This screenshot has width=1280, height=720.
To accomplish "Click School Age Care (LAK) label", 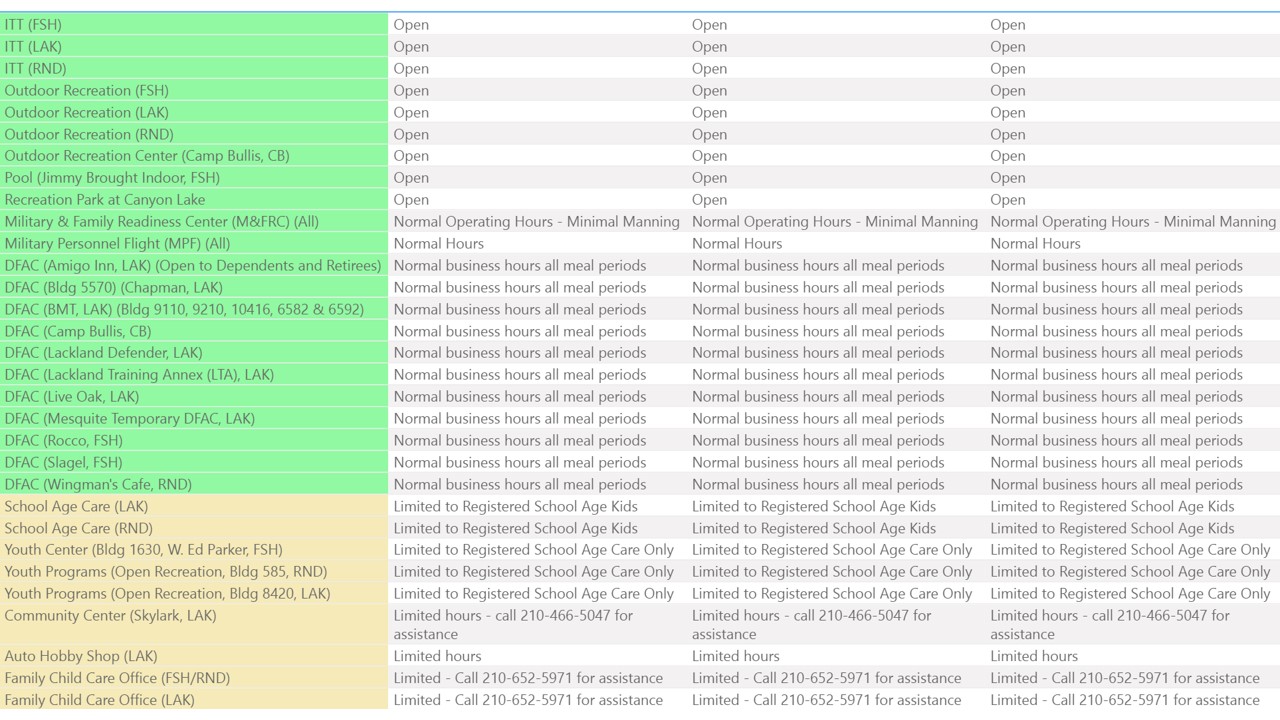I will [76, 507].
